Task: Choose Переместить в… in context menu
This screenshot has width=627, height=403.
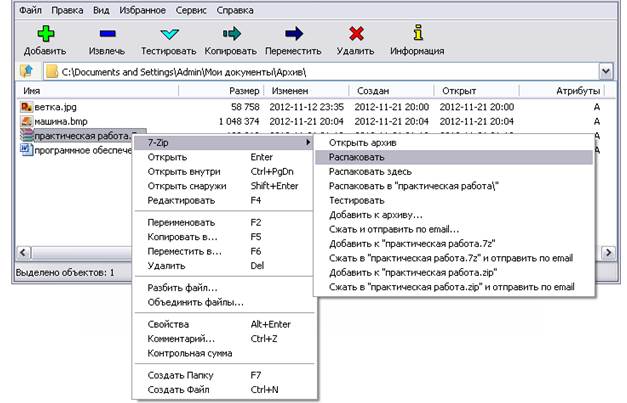Action: click(x=224, y=251)
